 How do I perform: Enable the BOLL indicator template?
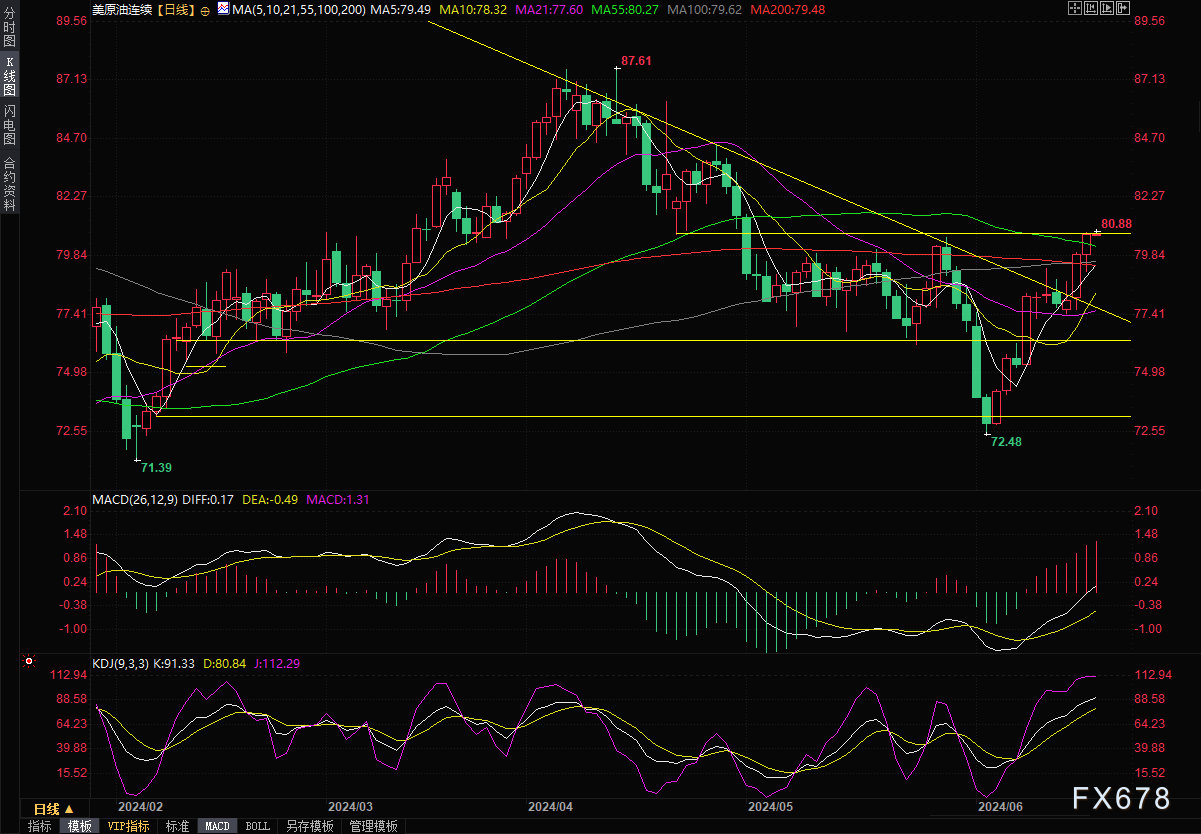pos(257,826)
